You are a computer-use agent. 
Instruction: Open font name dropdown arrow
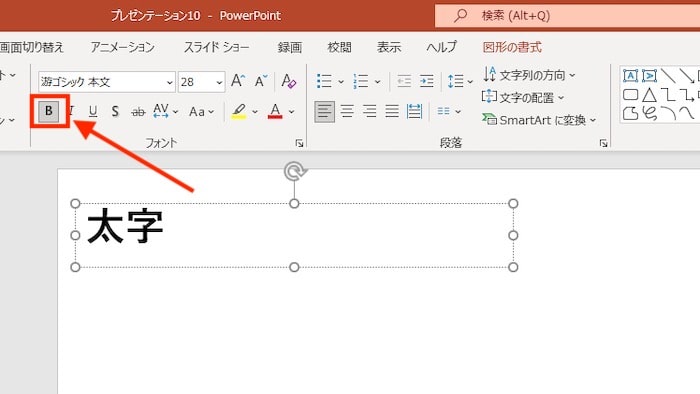point(170,83)
